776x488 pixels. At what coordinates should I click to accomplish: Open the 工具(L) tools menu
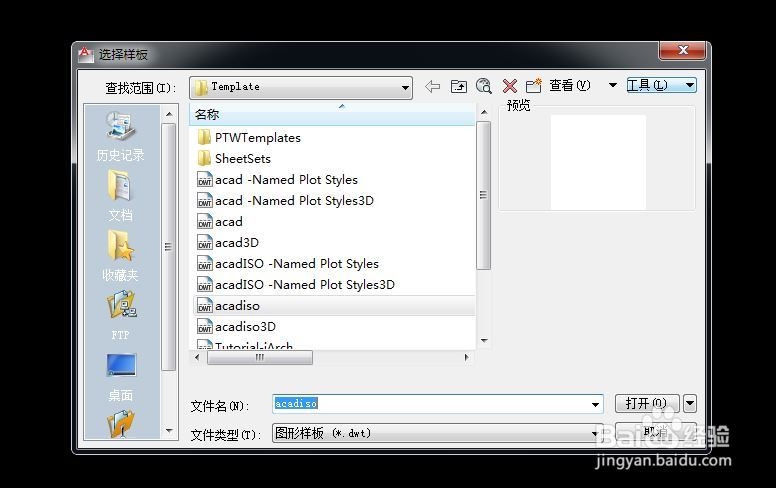pyautogui.click(x=661, y=85)
